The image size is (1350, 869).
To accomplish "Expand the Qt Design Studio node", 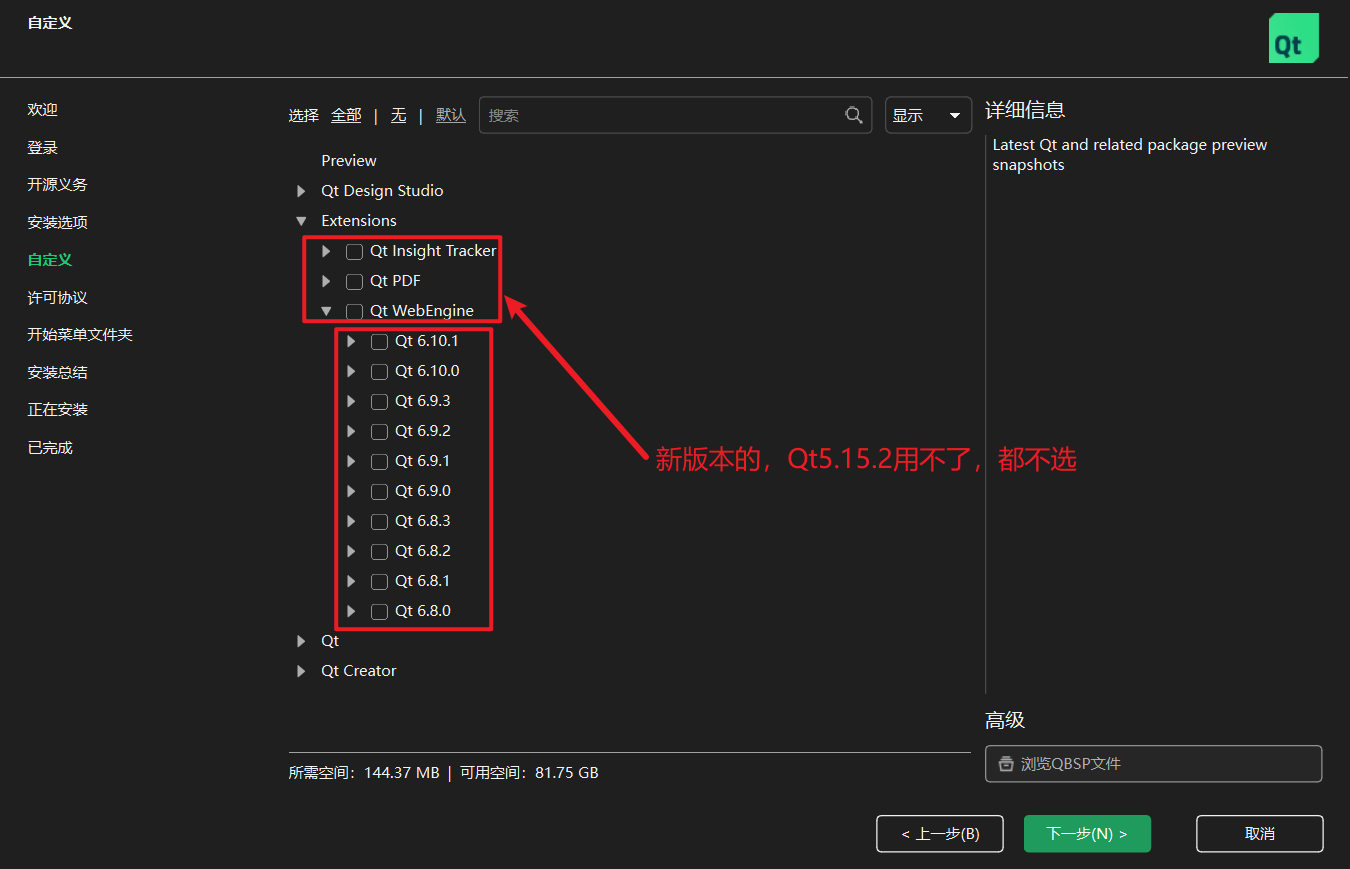I will pyautogui.click(x=301, y=191).
